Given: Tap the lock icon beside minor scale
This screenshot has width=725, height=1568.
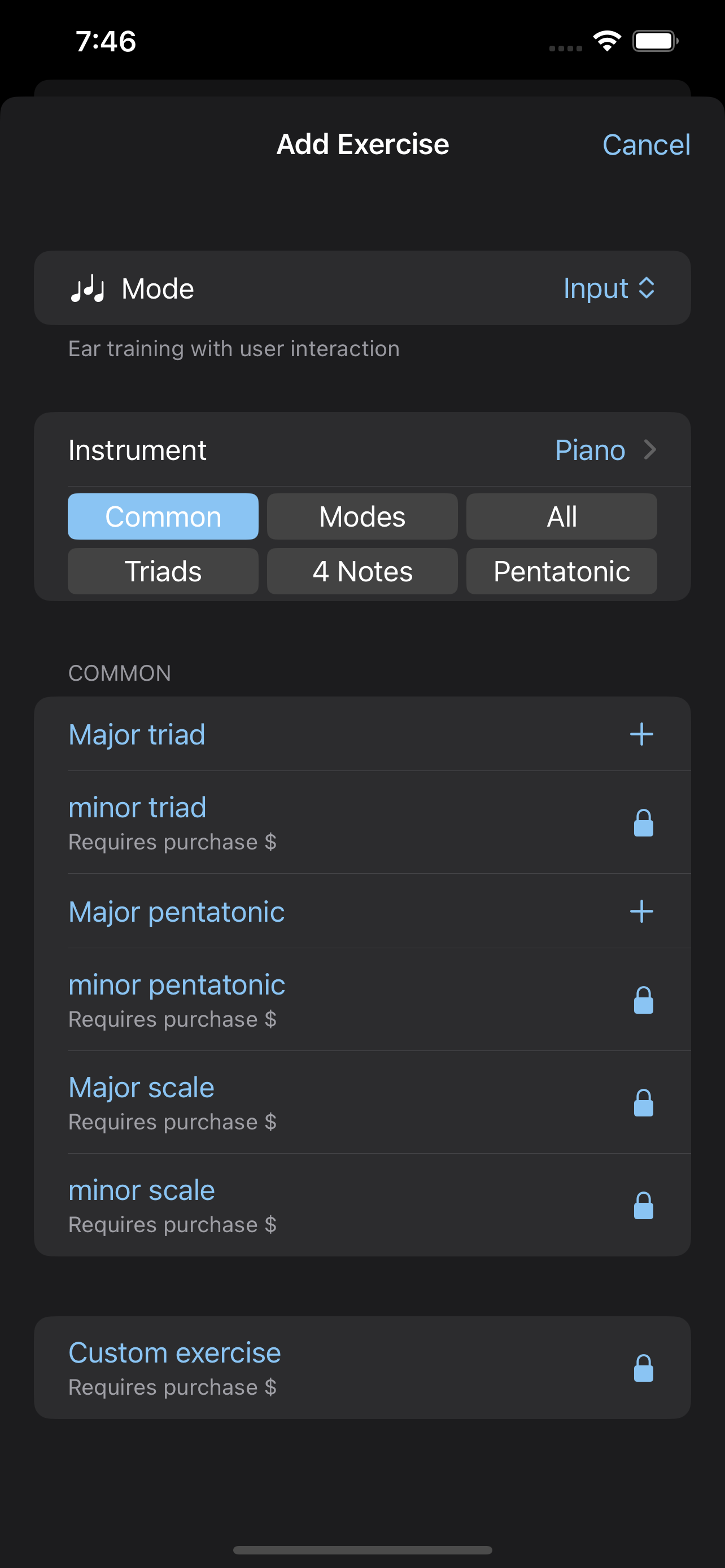Looking at the screenshot, I should click(x=644, y=1206).
